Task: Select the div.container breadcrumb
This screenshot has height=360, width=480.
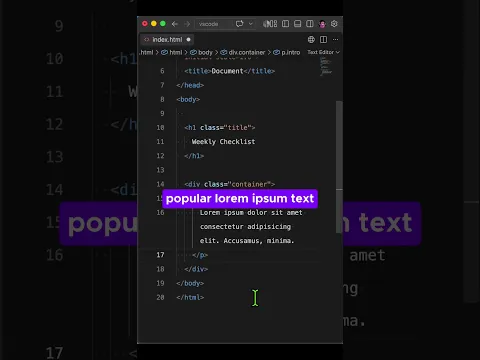Action: pos(243,52)
